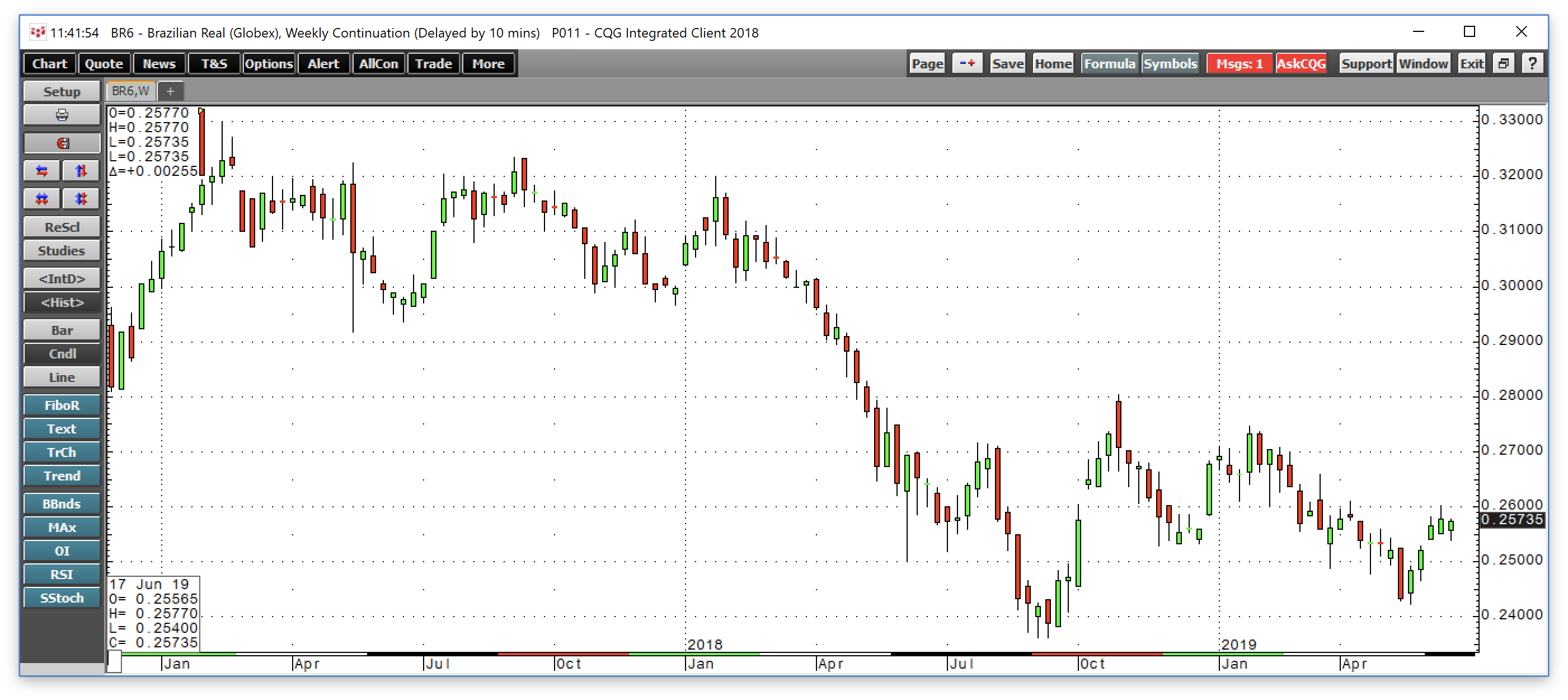Add the RSI study
The image size is (1568, 700).
62,575
